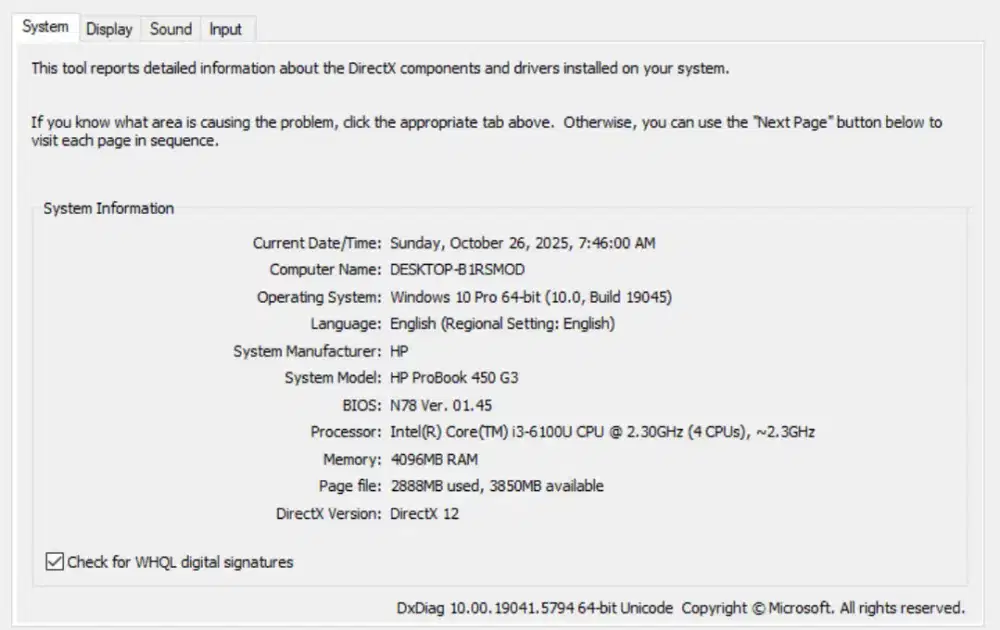The width and height of the screenshot is (1000, 630).
Task: Click the System Information group header
Action: click(x=108, y=208)
